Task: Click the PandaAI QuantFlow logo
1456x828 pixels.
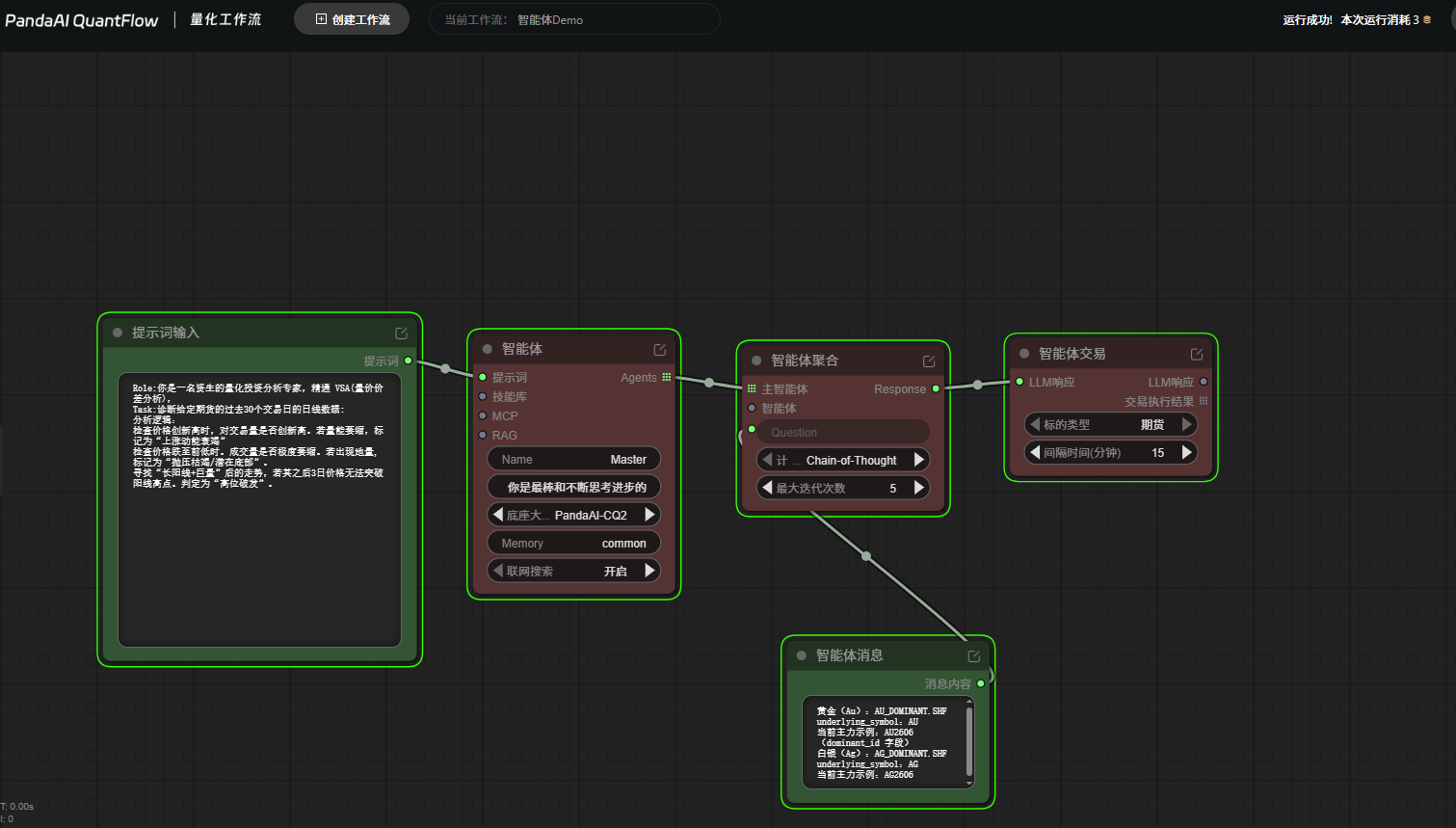Action: pyautogui.click(x=81, y=20)
